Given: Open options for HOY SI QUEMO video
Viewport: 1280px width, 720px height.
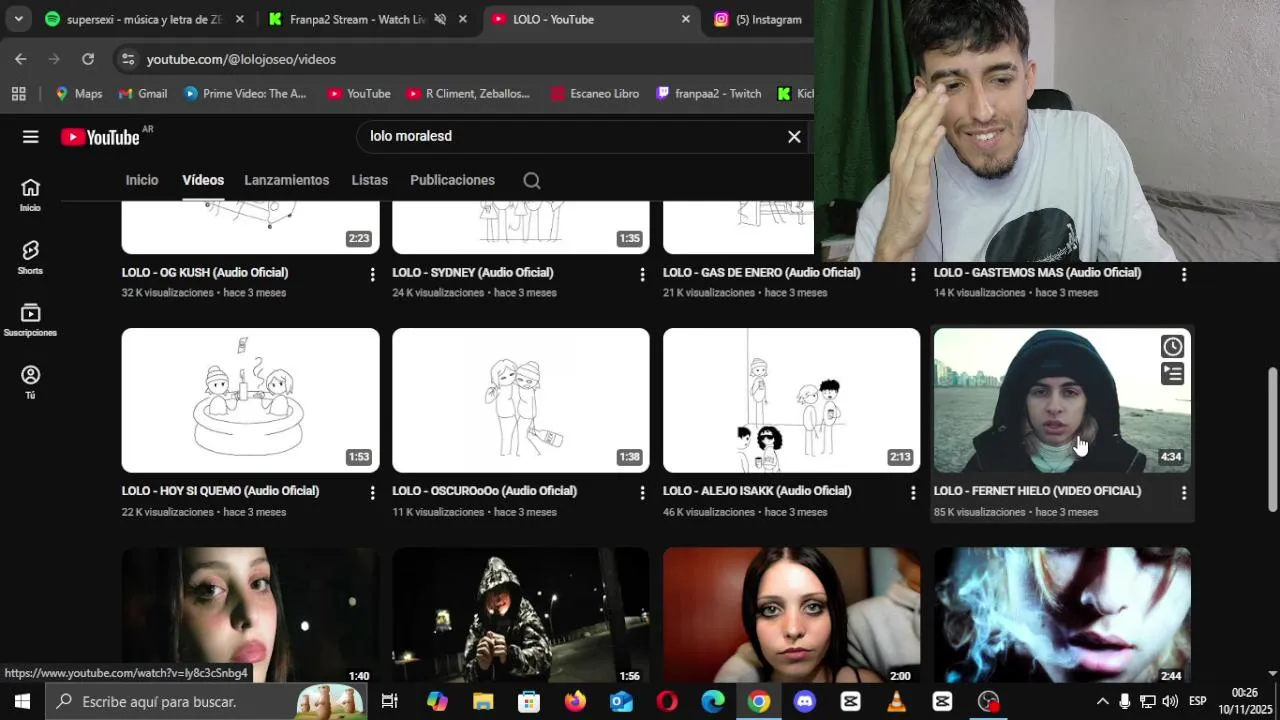Looking at the screenshot, I should (372, 493).
